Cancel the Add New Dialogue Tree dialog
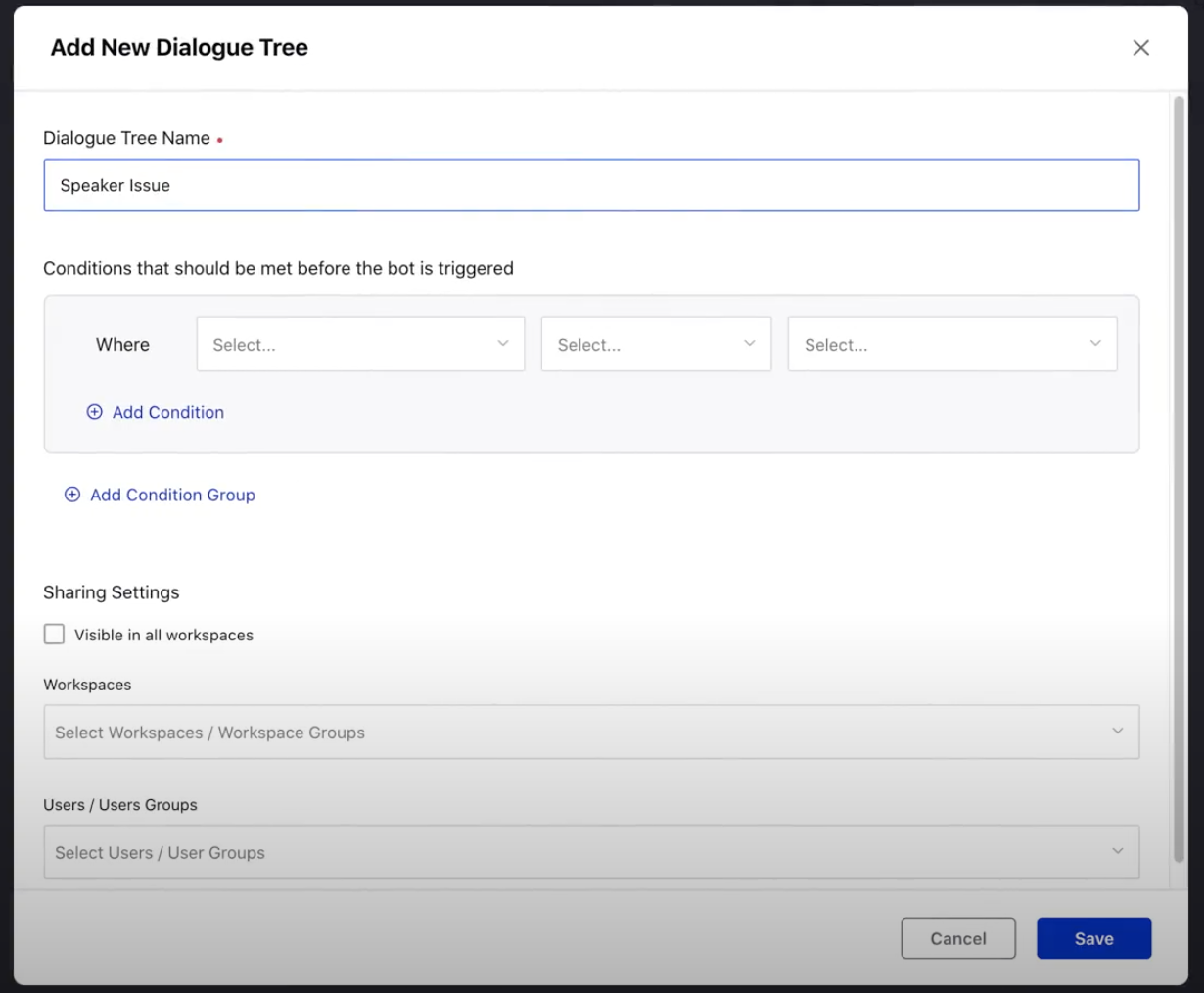The width and height of the screenshot is (1204, 993). (957, 937)
